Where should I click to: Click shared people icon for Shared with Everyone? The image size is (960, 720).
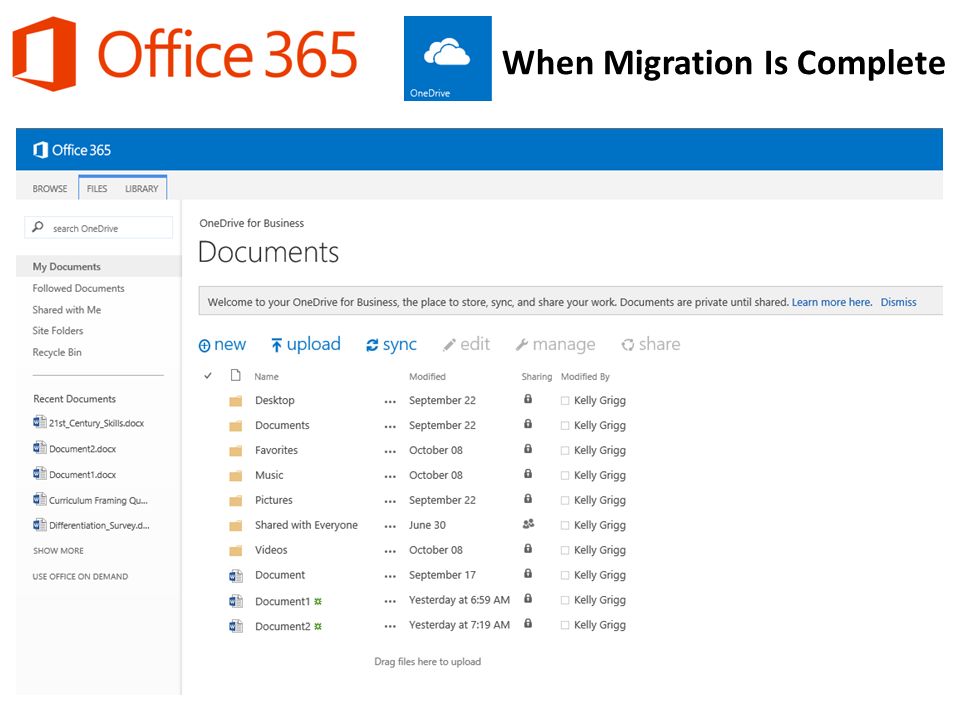pyautogui.click(x=528, y=523)
